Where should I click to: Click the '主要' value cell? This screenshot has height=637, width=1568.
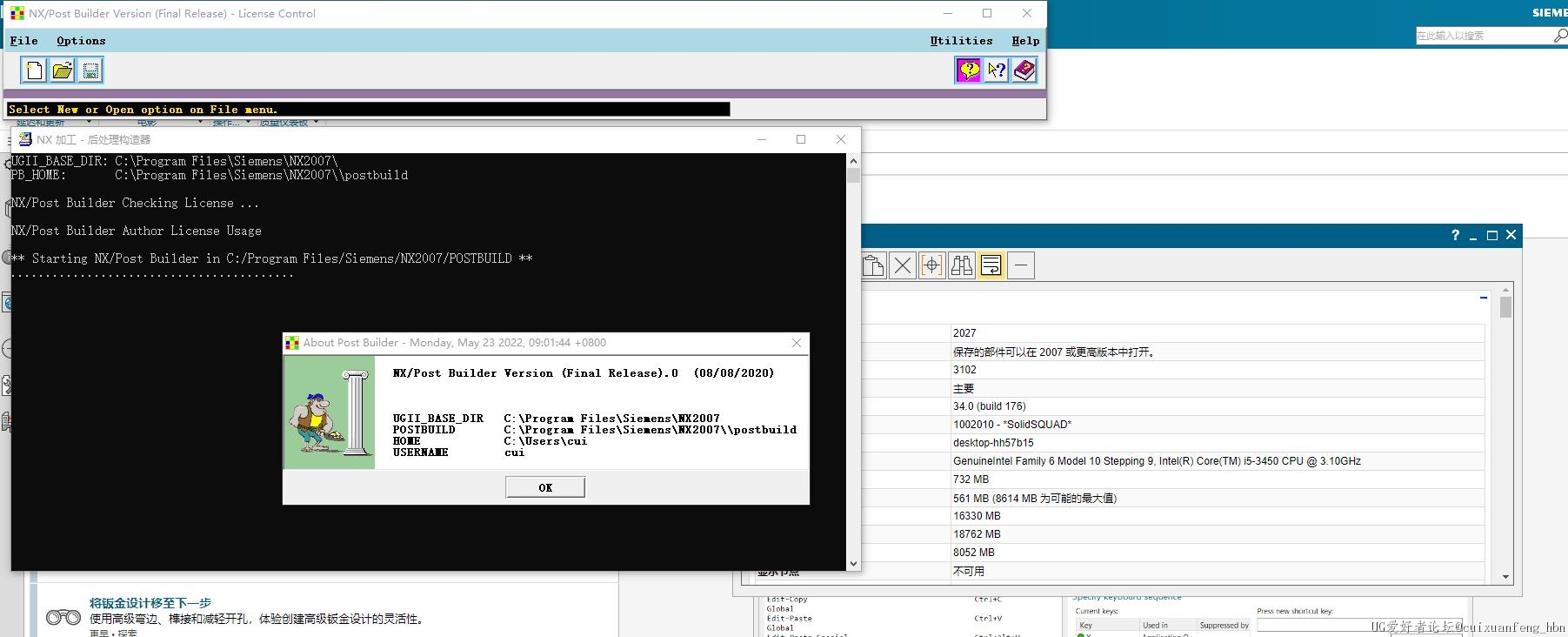1218,388
